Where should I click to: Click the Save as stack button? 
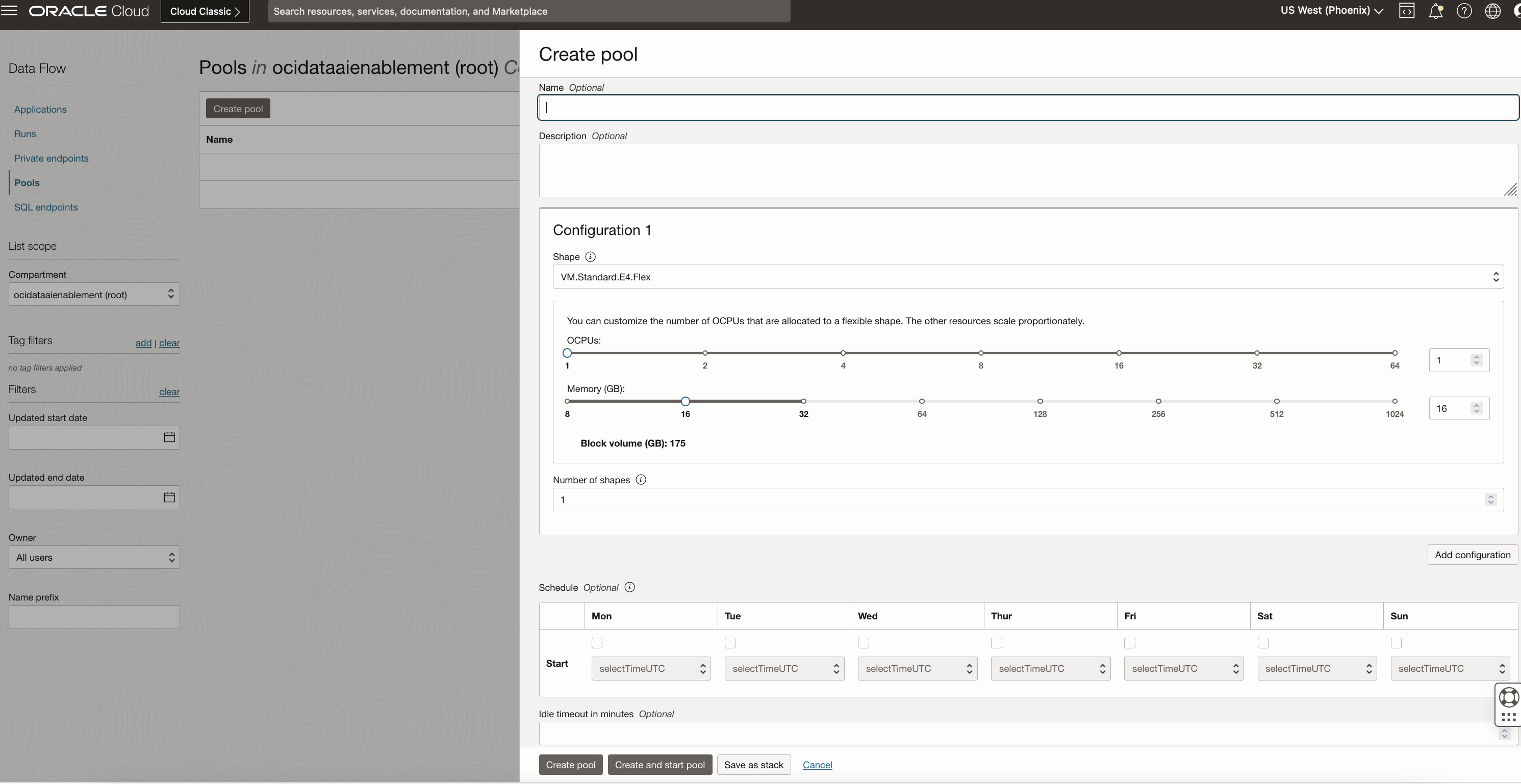click(x=753, y=765)
